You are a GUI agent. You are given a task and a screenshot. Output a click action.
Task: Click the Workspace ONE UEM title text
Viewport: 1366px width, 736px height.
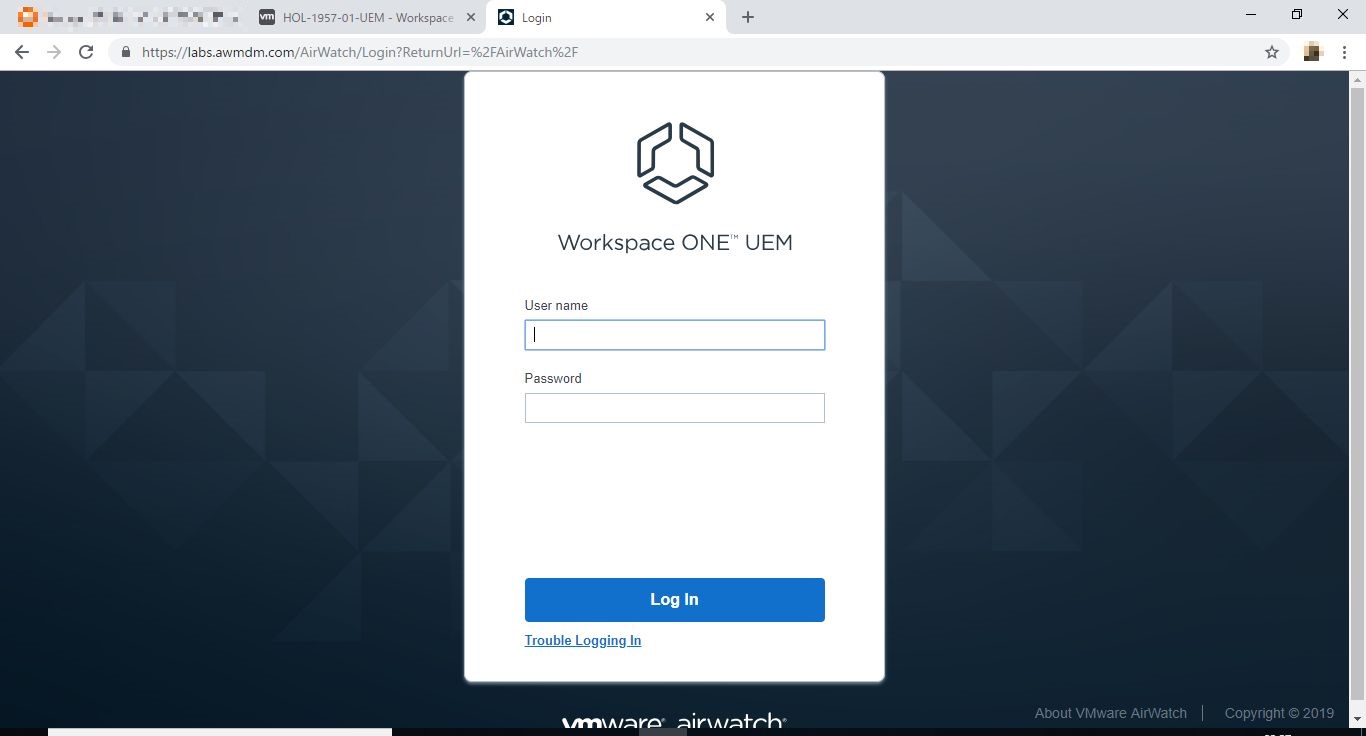click(x=675, y=243)
